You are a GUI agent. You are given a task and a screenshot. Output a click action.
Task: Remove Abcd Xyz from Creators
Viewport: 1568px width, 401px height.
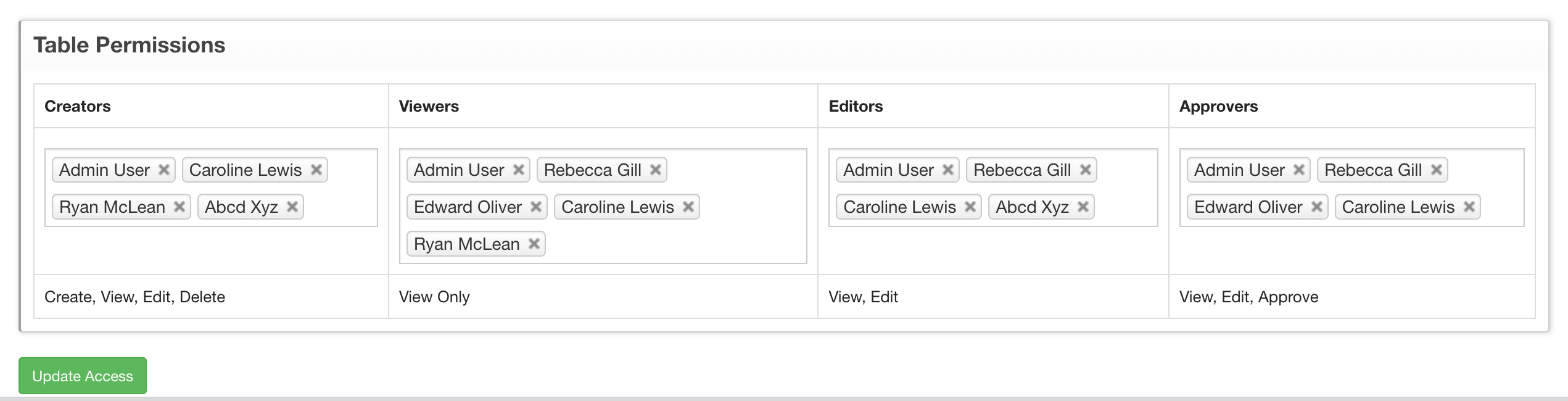pyautogui.click(x=292, y=207)
